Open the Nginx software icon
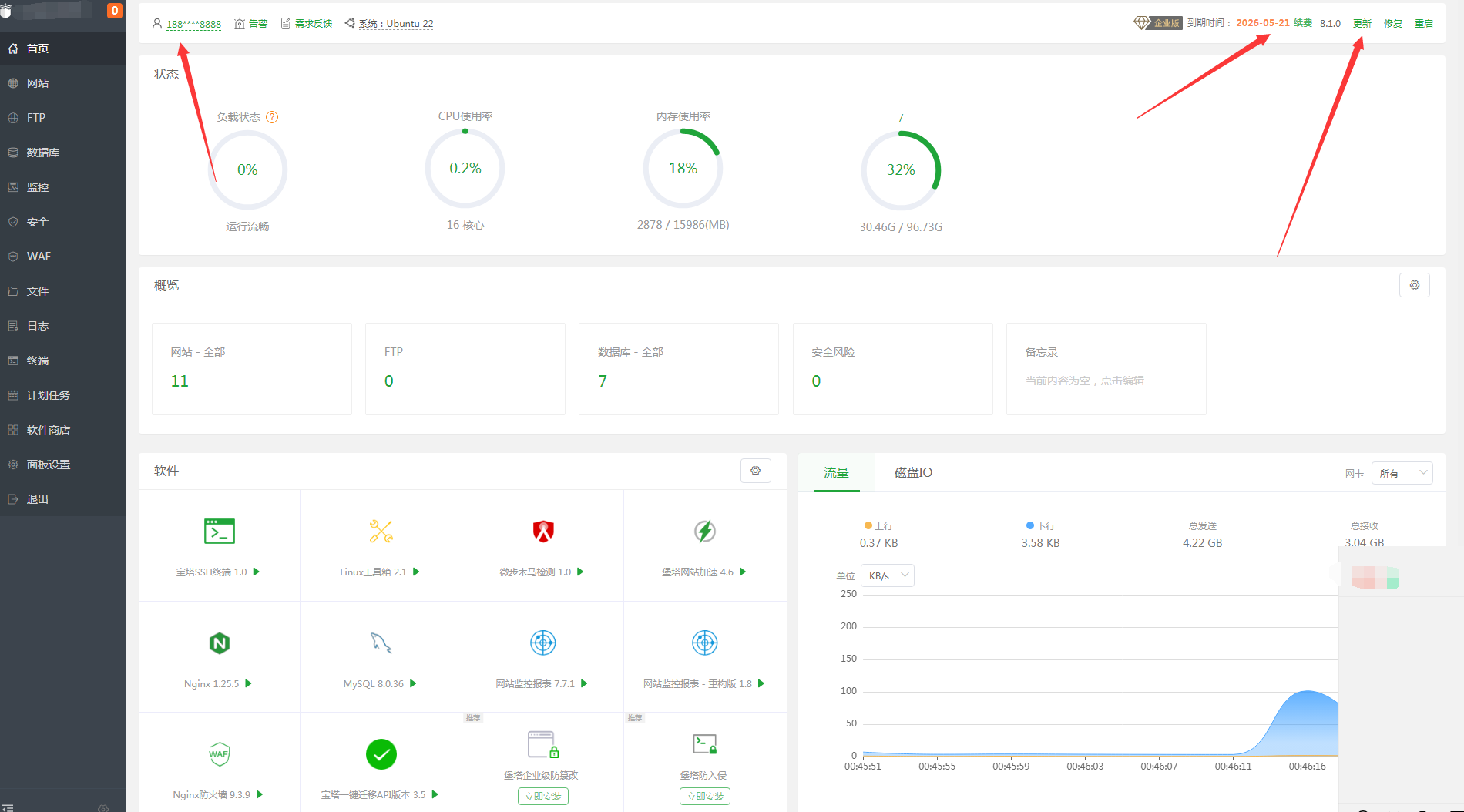 coord(219,643)
